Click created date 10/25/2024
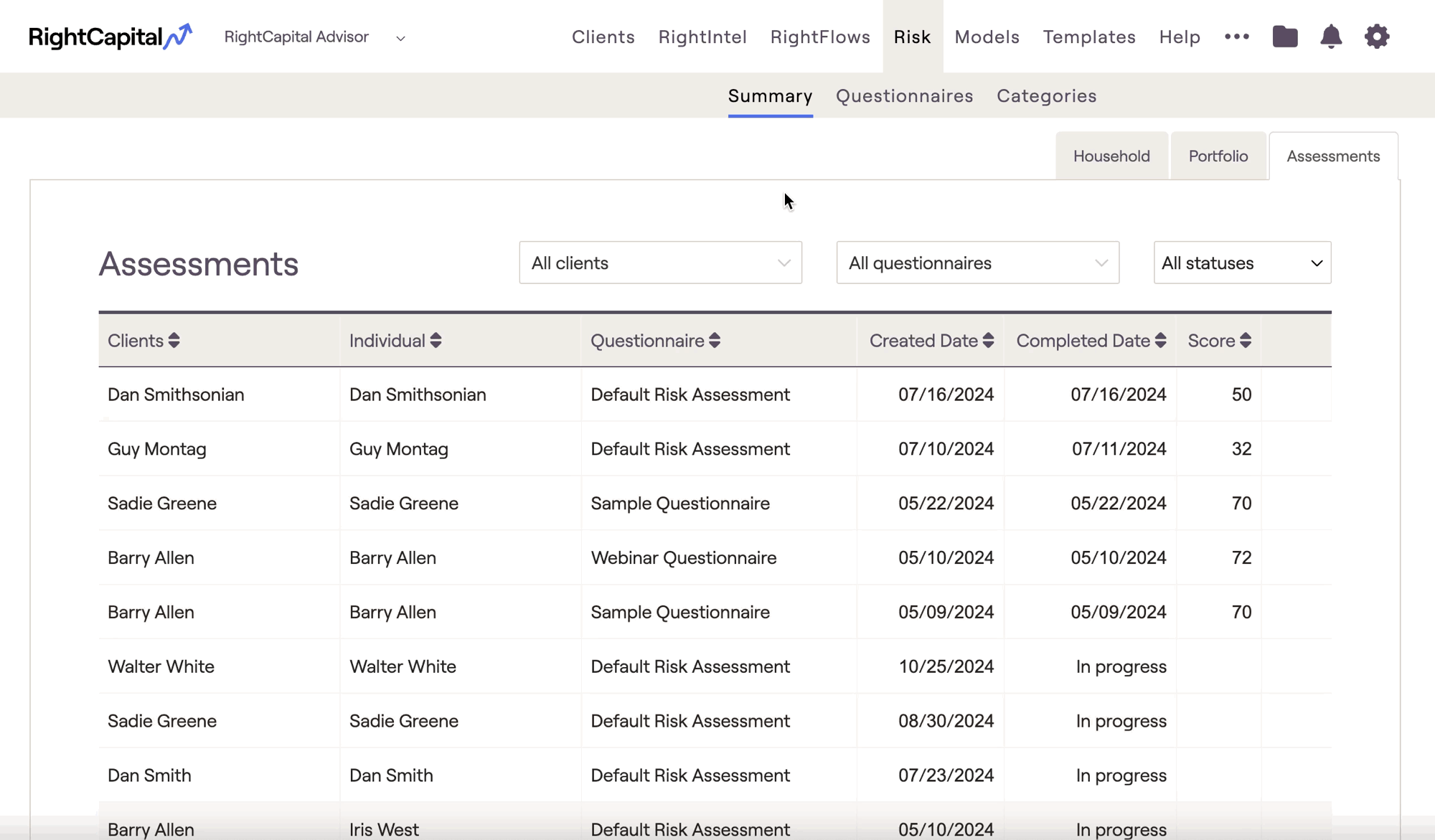The image size is (1435, 840). [x=946, y=666]
